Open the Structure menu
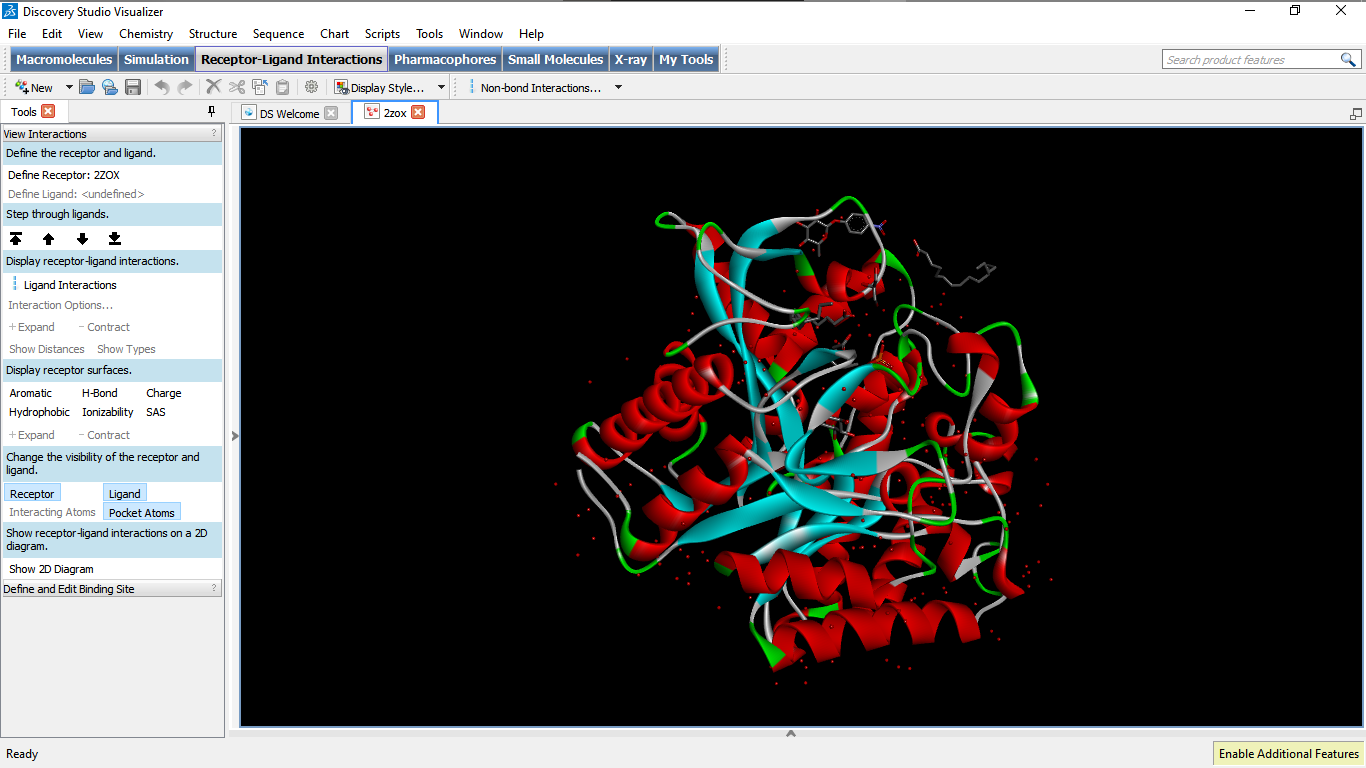1366x768 pixels. tap(213, 33)
